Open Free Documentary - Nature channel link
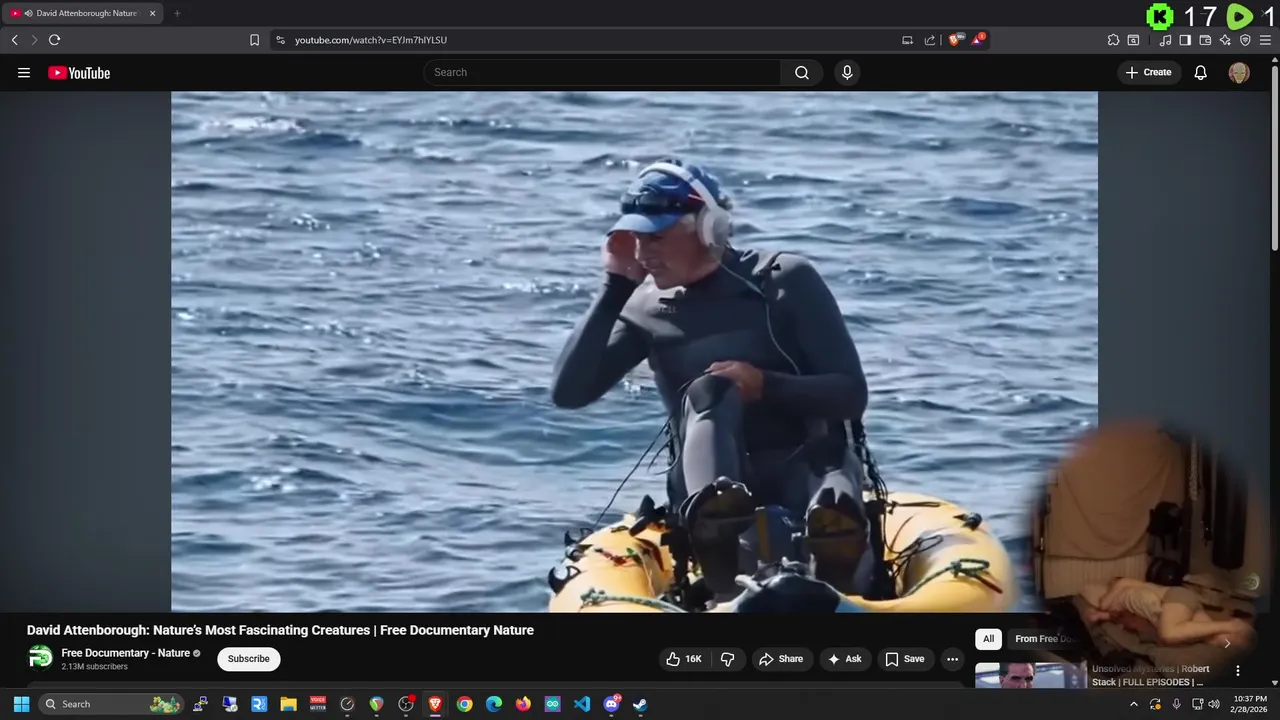The width and height of the screenshot is (1280, 720). pos(126,653)
